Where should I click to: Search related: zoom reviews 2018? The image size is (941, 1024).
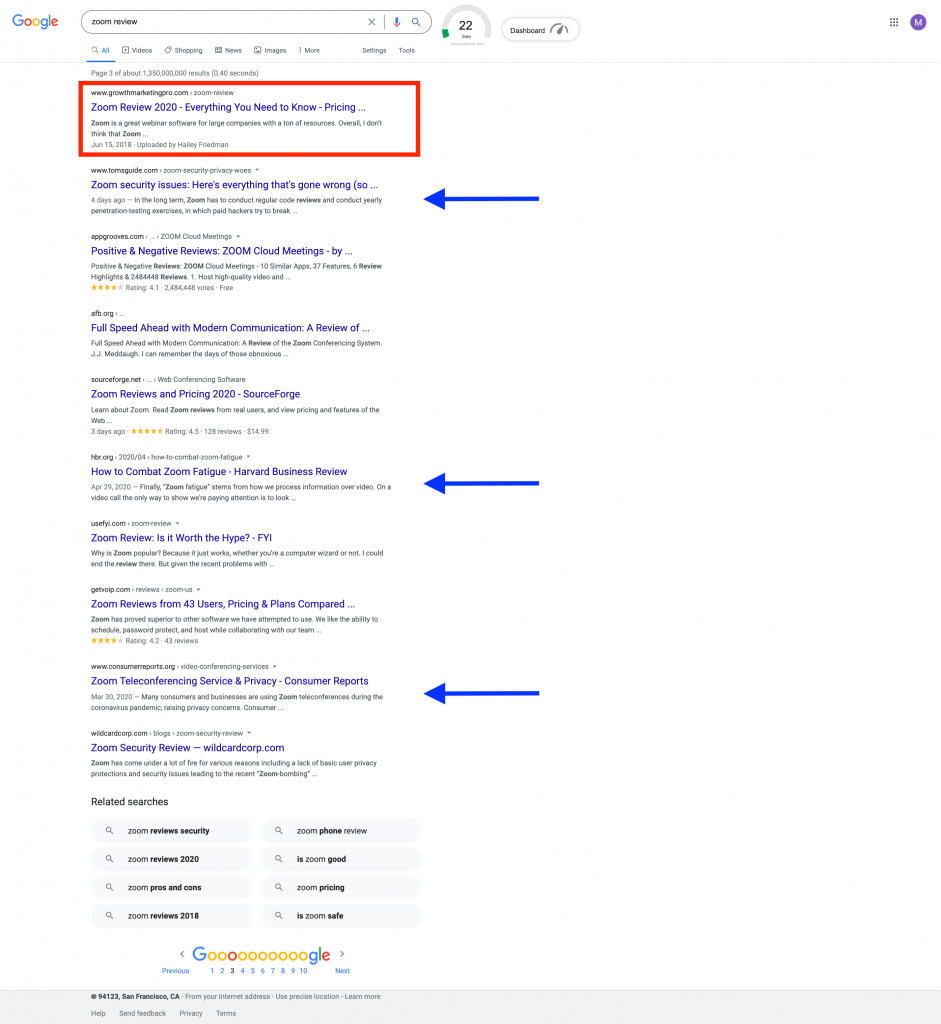171,916
